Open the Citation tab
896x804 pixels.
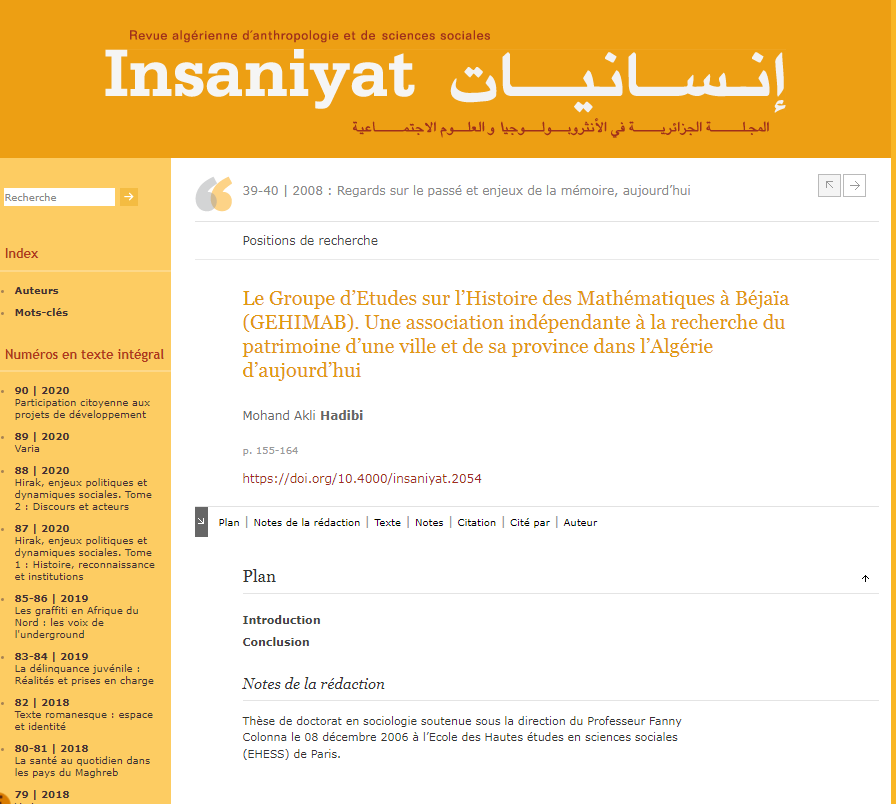pyautogui.click(x=477, y=522)
